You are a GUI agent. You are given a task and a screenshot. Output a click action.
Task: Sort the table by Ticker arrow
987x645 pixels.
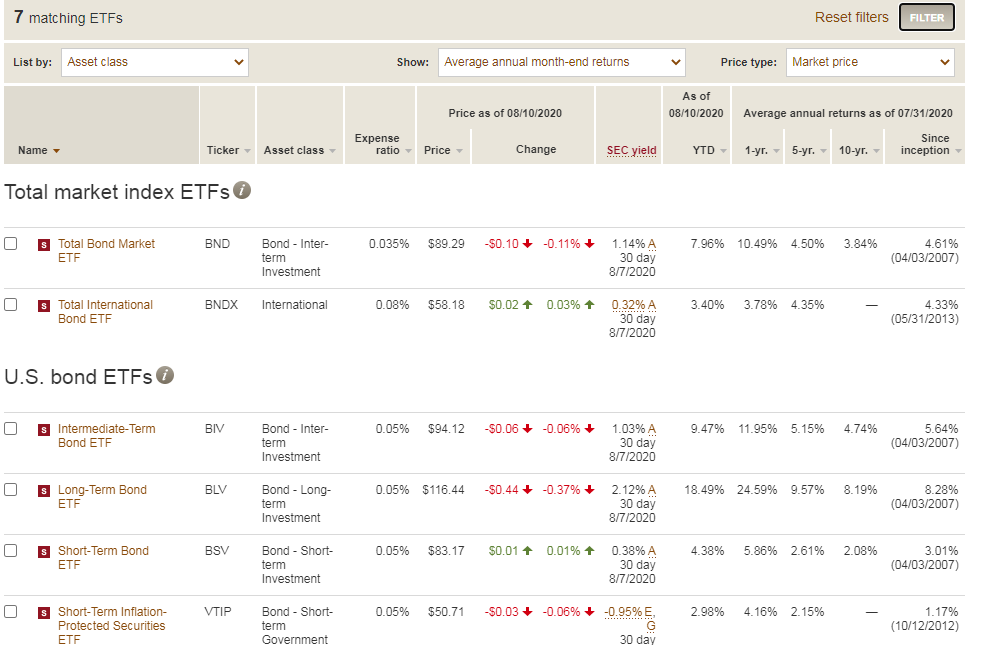click(x=247, y=151)
